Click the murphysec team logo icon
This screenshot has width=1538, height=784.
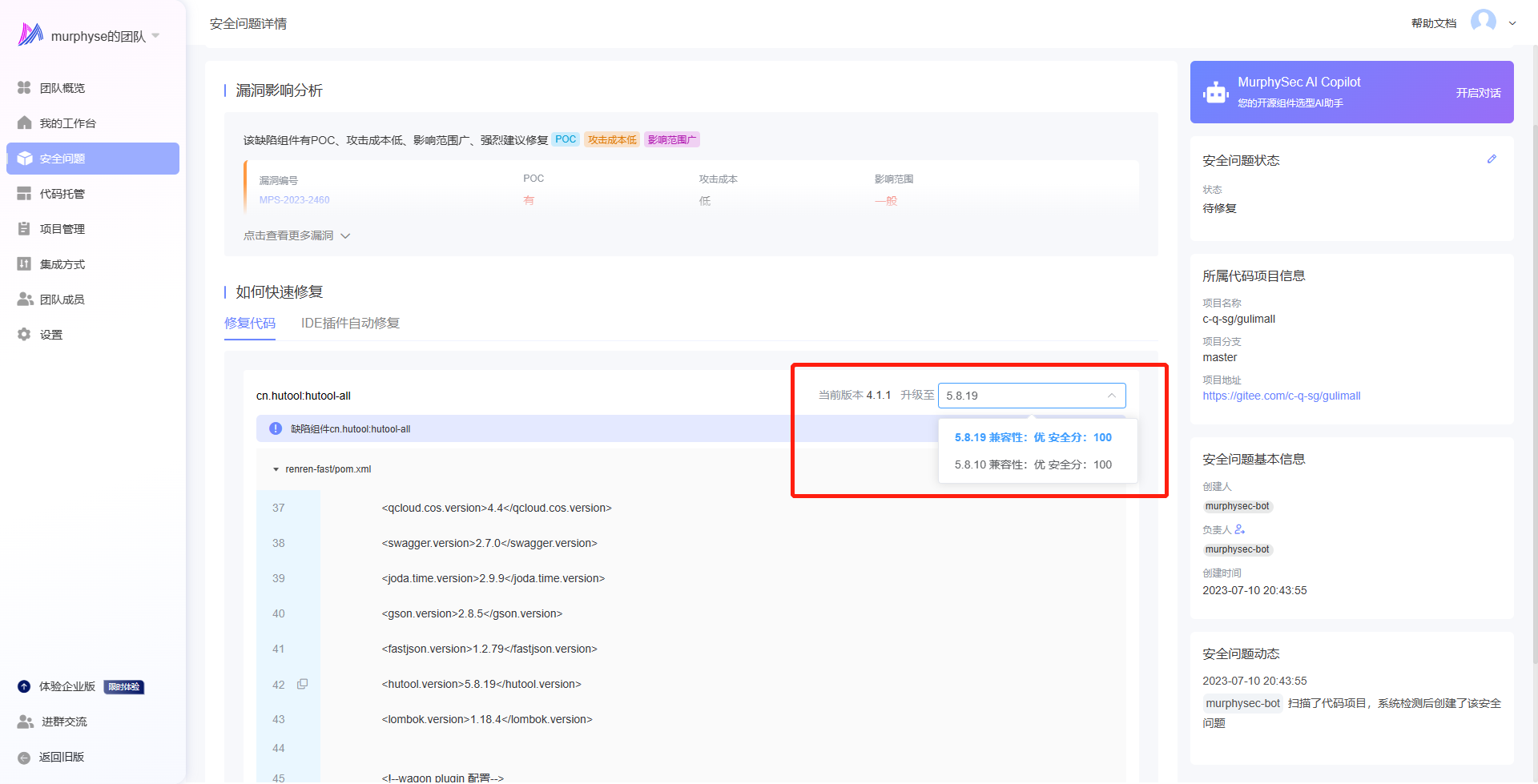(x=30, y=34)
